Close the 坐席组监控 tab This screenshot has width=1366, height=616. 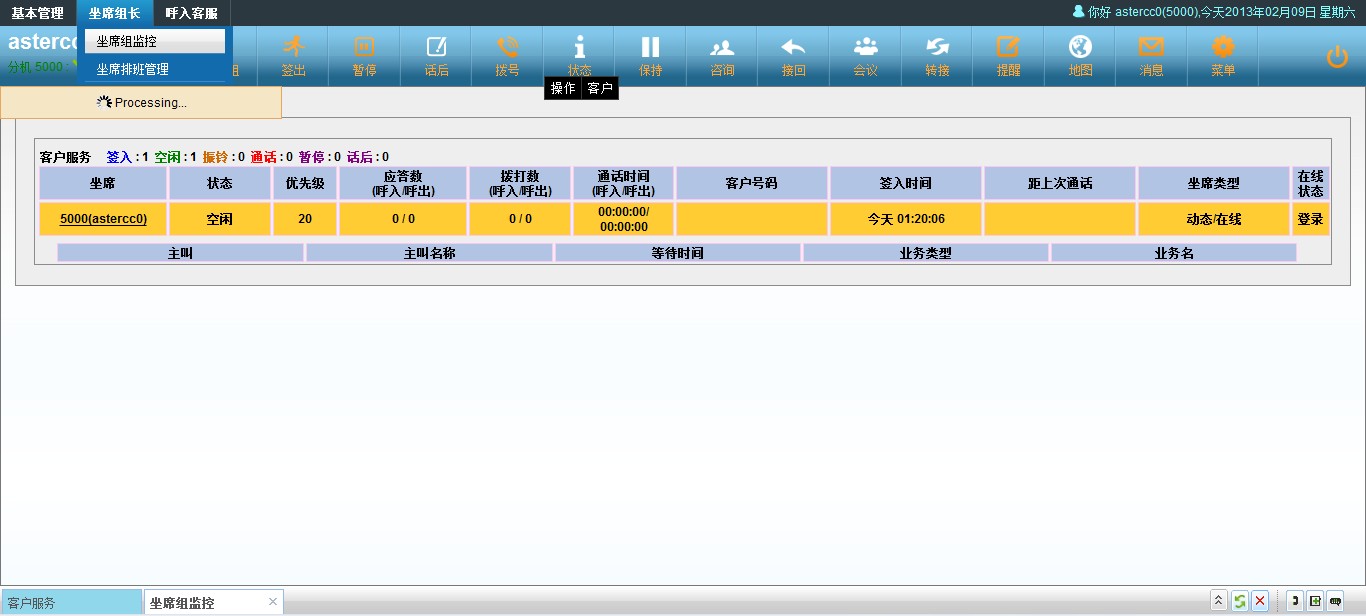coord(272,601)
